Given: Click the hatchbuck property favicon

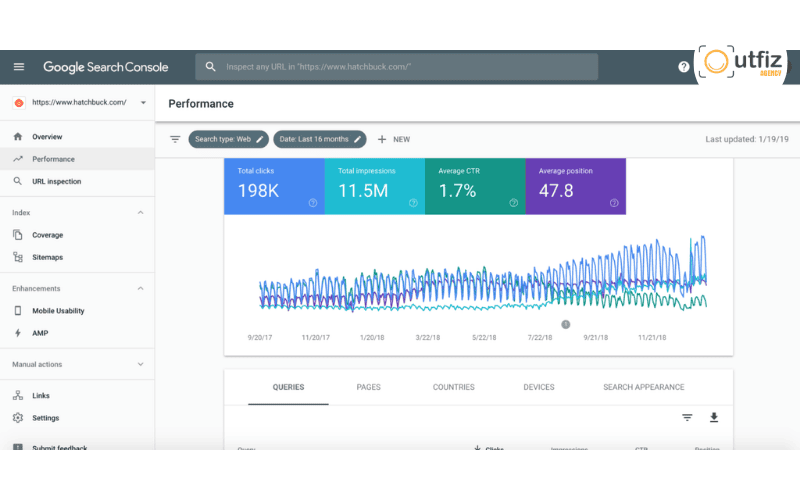Looking at the screenshot, I should (x=19, y=103).
